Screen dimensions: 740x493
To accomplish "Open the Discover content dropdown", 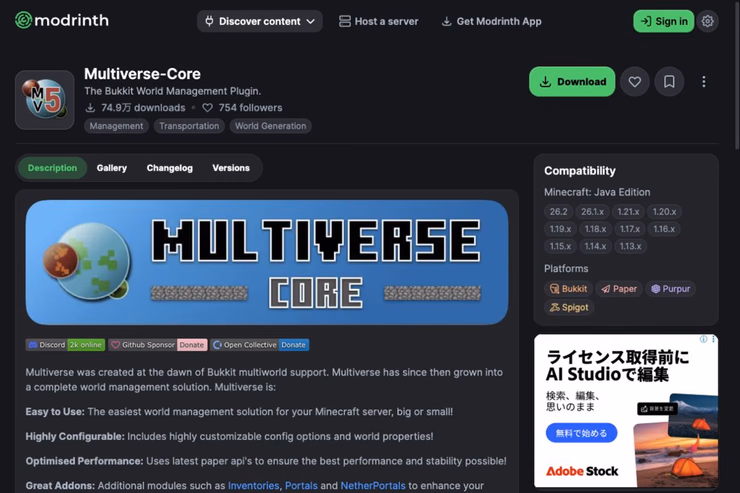I will [260, 21].
